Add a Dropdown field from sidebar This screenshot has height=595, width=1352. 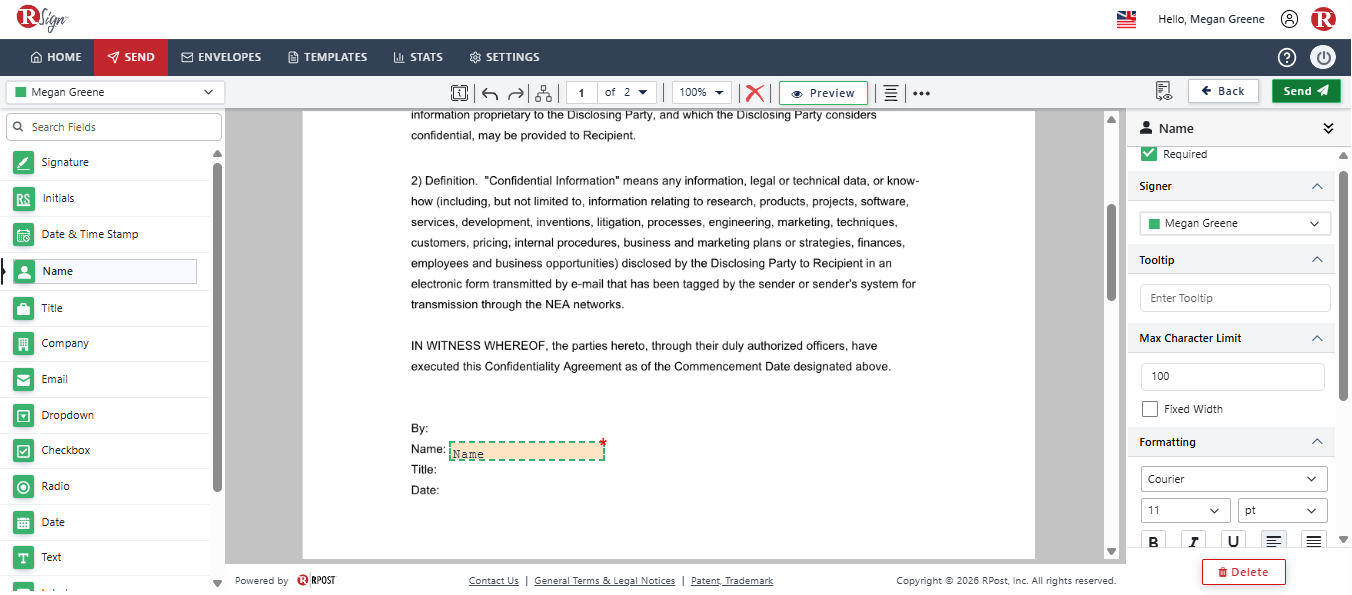(x=67, y=415)
